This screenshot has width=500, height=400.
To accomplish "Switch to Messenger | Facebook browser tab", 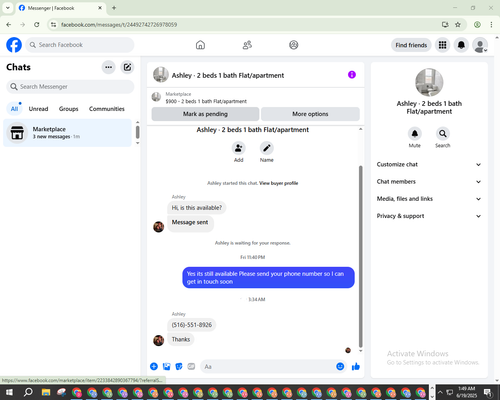I will click(x=60, y=8).
